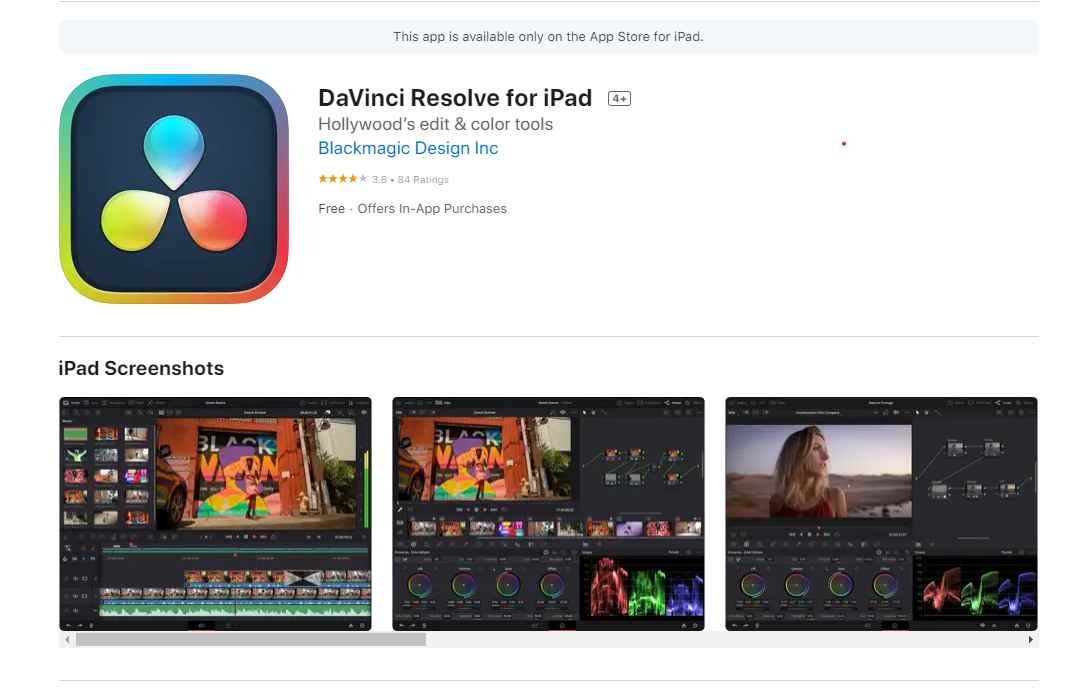
Task: Click 'Hollywood's edit & color tools' subtitle
Action: click(436, 124)
